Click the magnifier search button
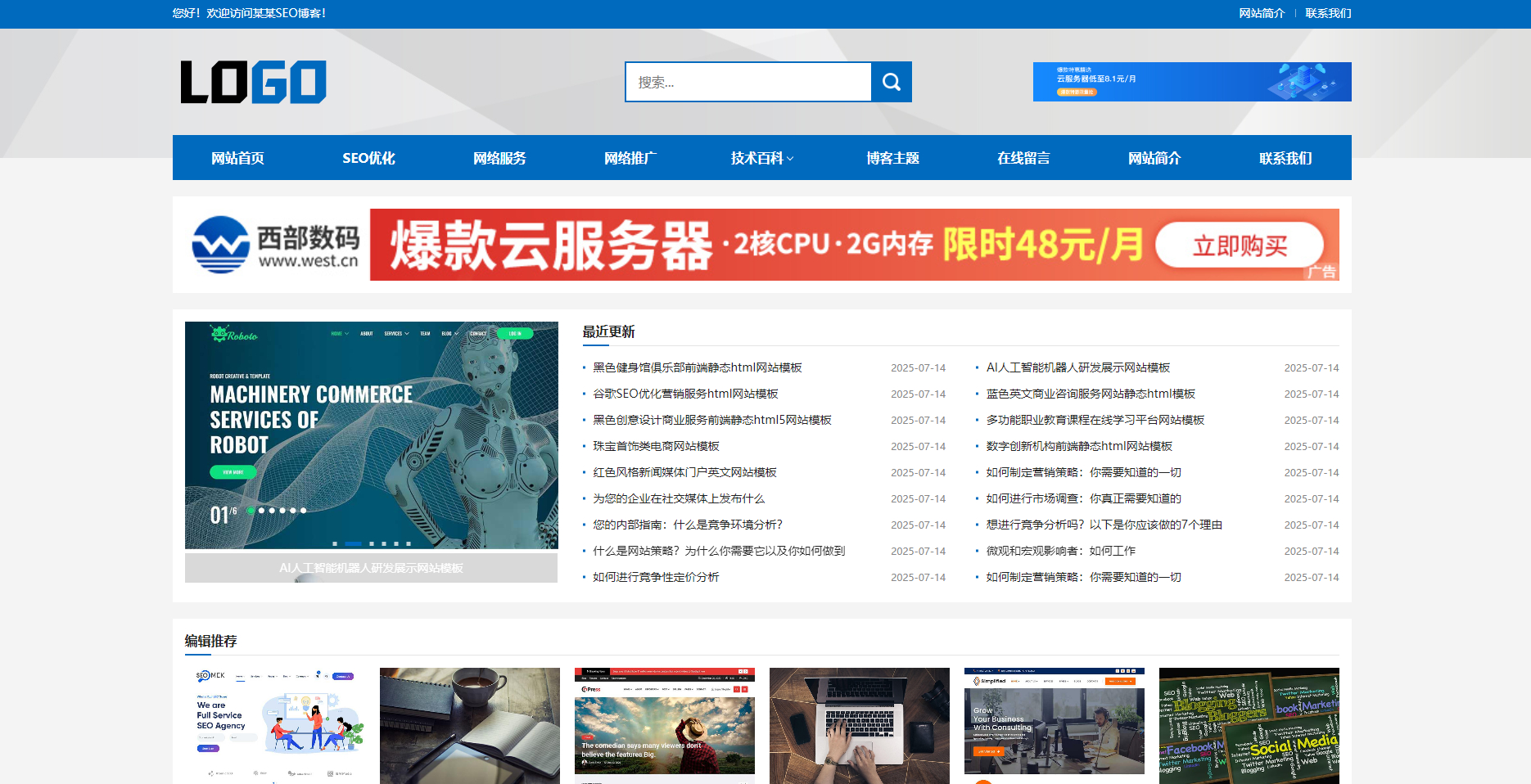This screenshot has width=1531, height=784. point(891,82)
